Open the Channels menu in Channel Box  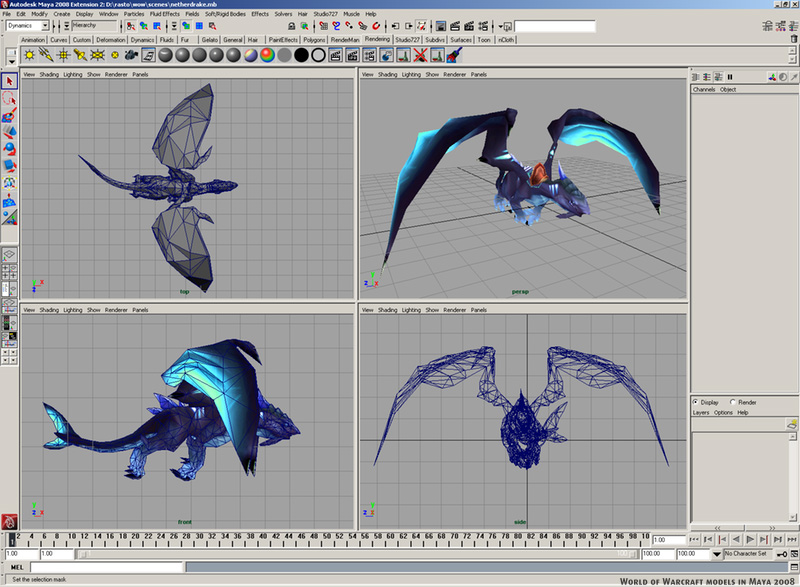[704, 89]
